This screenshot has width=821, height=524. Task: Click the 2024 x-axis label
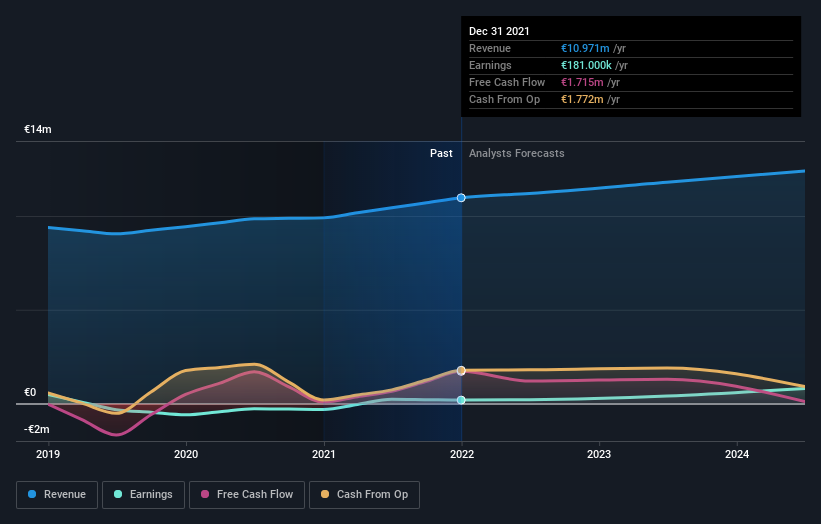(x=737, y=454)
